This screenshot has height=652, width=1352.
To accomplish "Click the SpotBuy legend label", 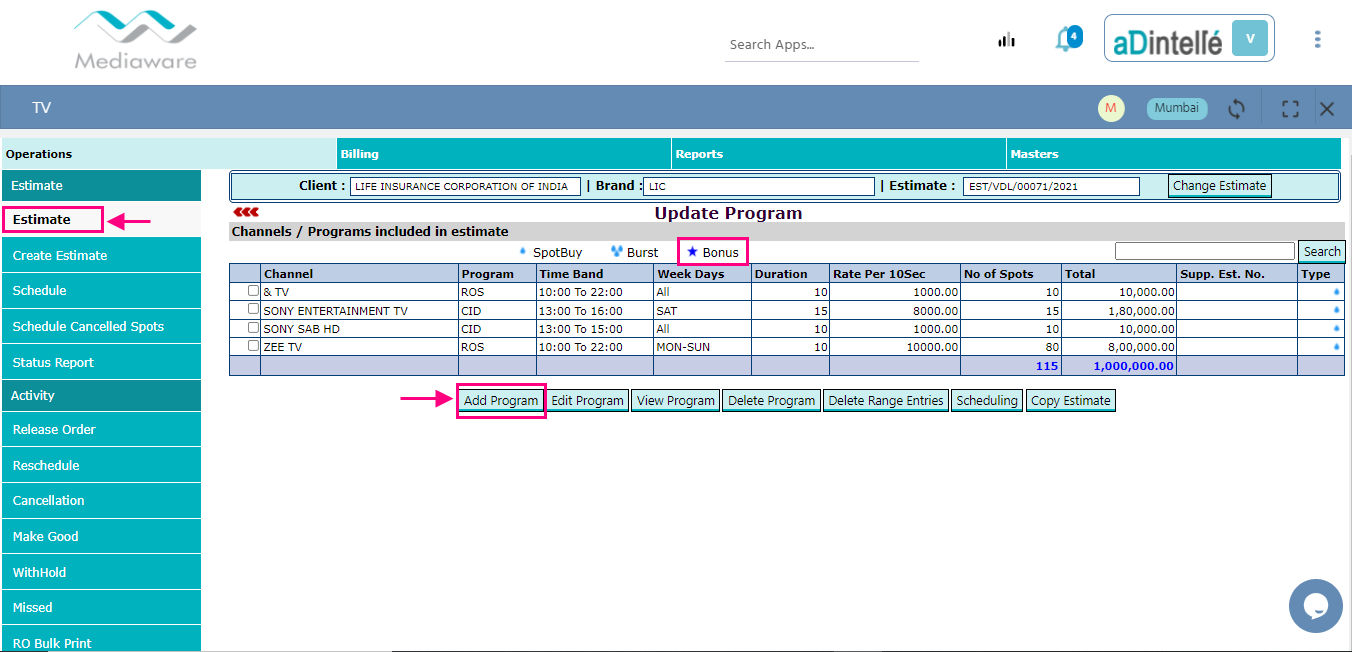I will [x=557, y=252].
